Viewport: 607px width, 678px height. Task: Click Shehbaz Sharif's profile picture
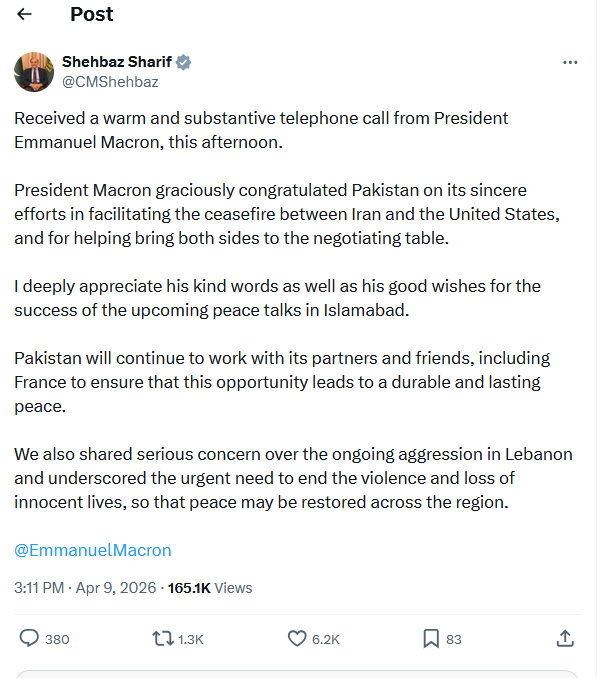(x=33, y=72)
